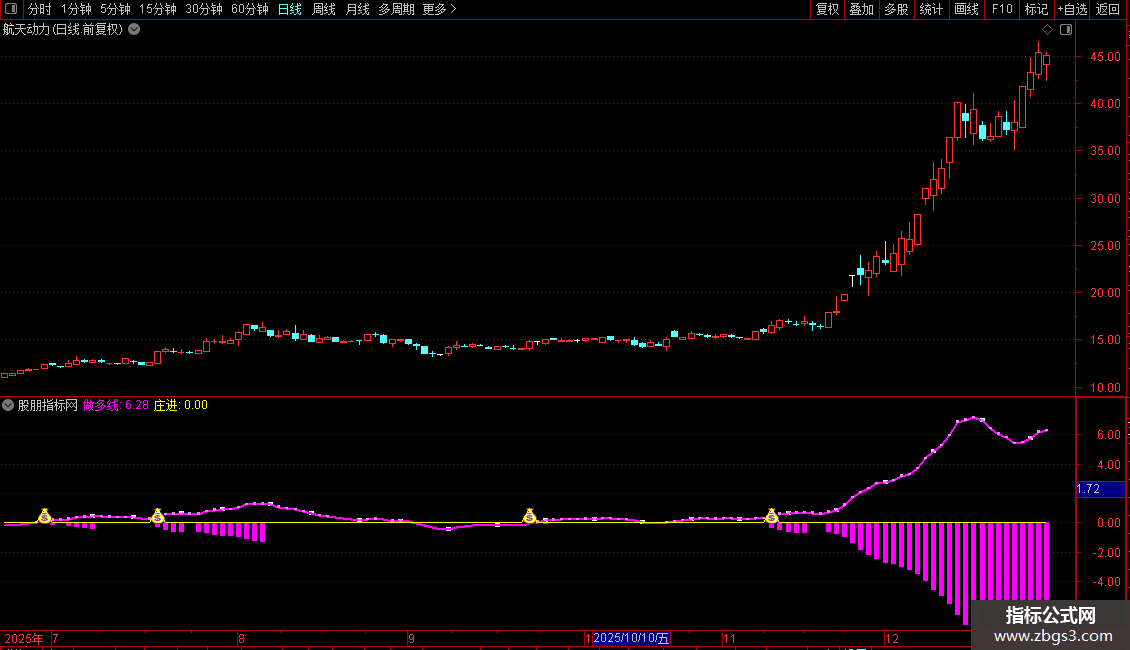
Task: Open 多股 multi-stock view
Action: [x=896, y=9]
